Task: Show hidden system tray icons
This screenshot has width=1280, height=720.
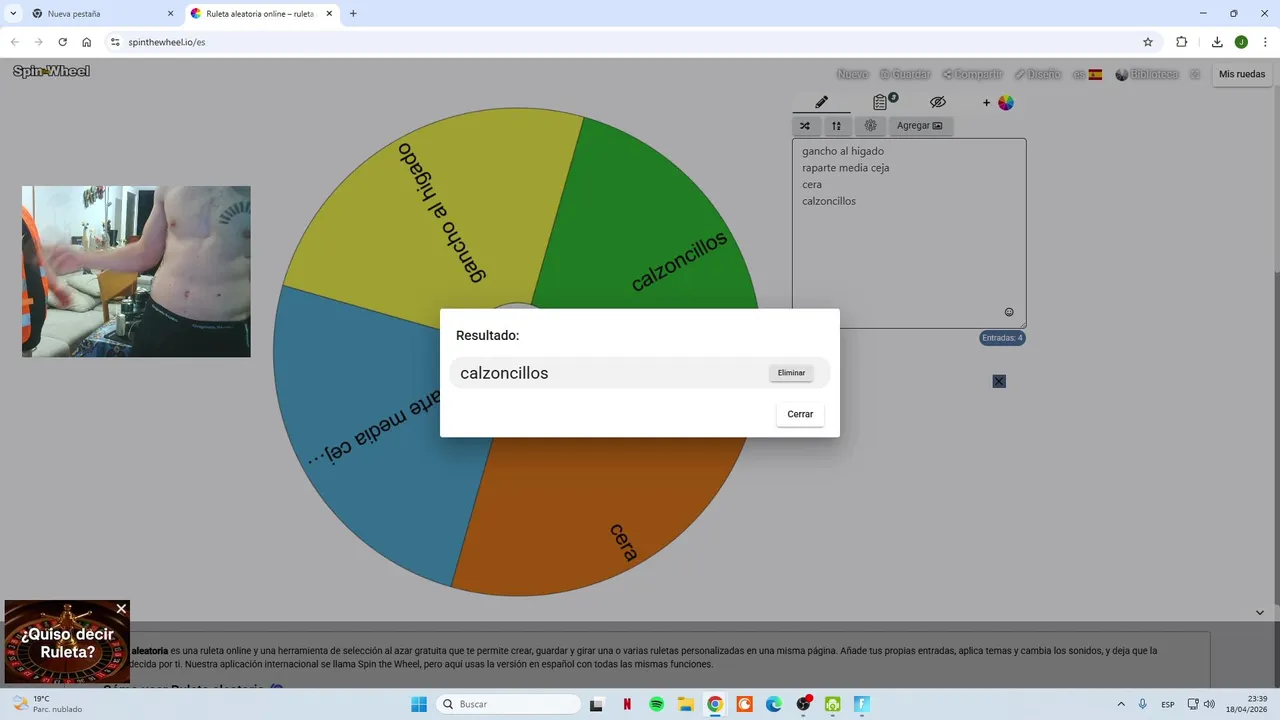Action: click(1120, 704)
